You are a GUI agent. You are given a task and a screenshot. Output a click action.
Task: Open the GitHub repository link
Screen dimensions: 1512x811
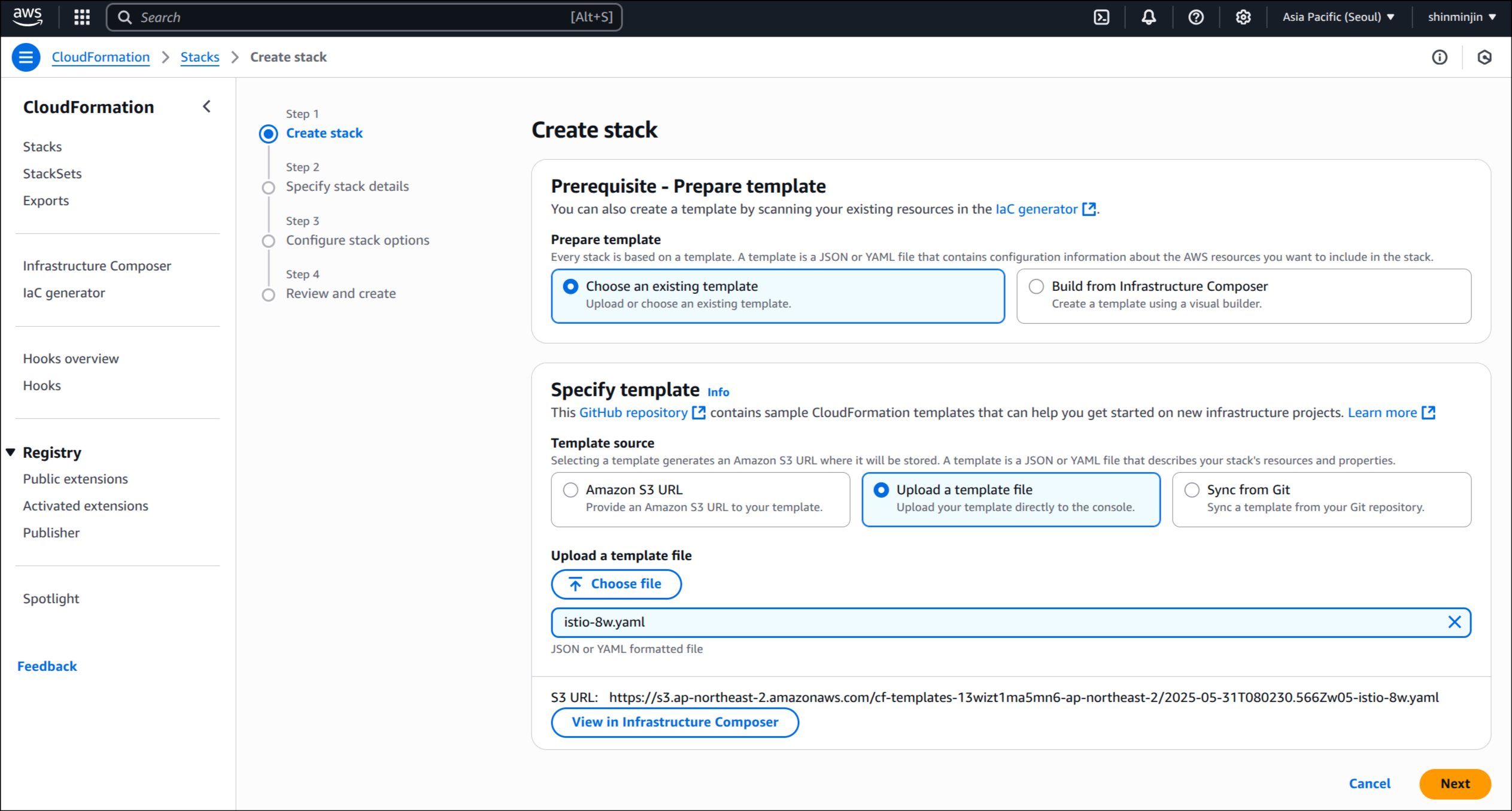pyautogui.click(x=633, y=412)
